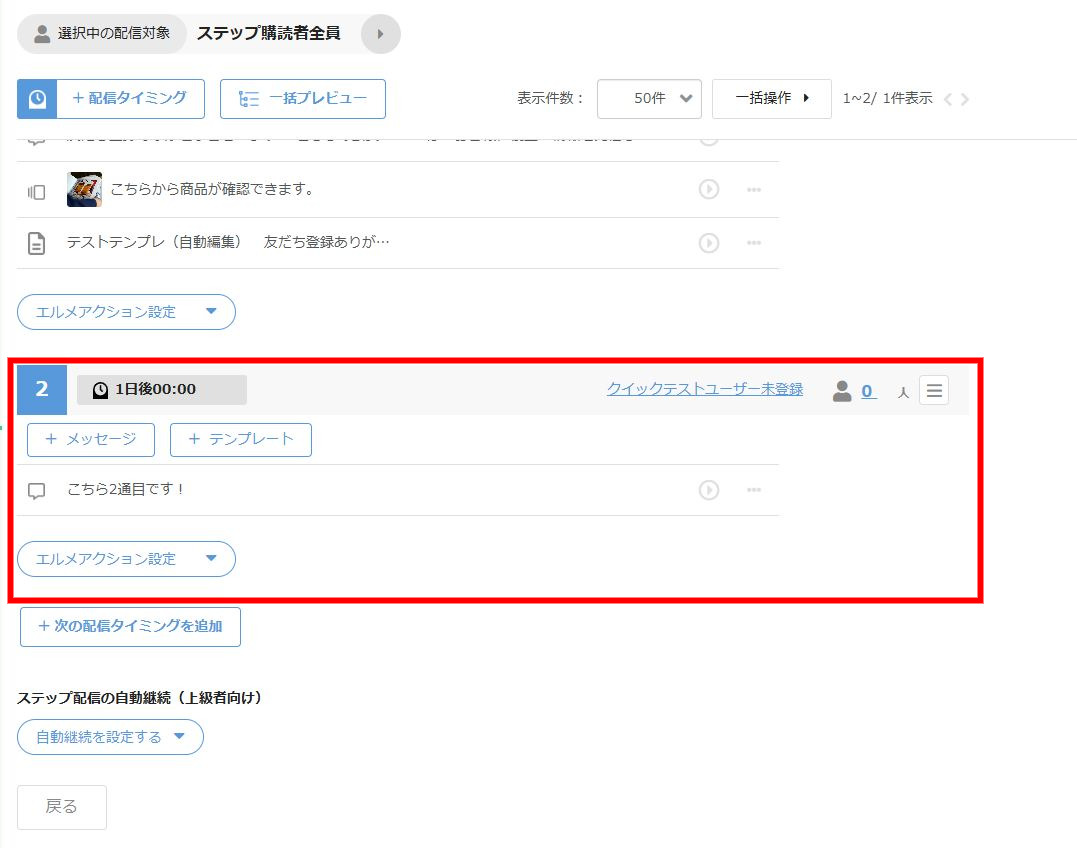1077x848 pixels.
Task: Open the 表示件数 50件 dropdown
Action: click(649, 99)
